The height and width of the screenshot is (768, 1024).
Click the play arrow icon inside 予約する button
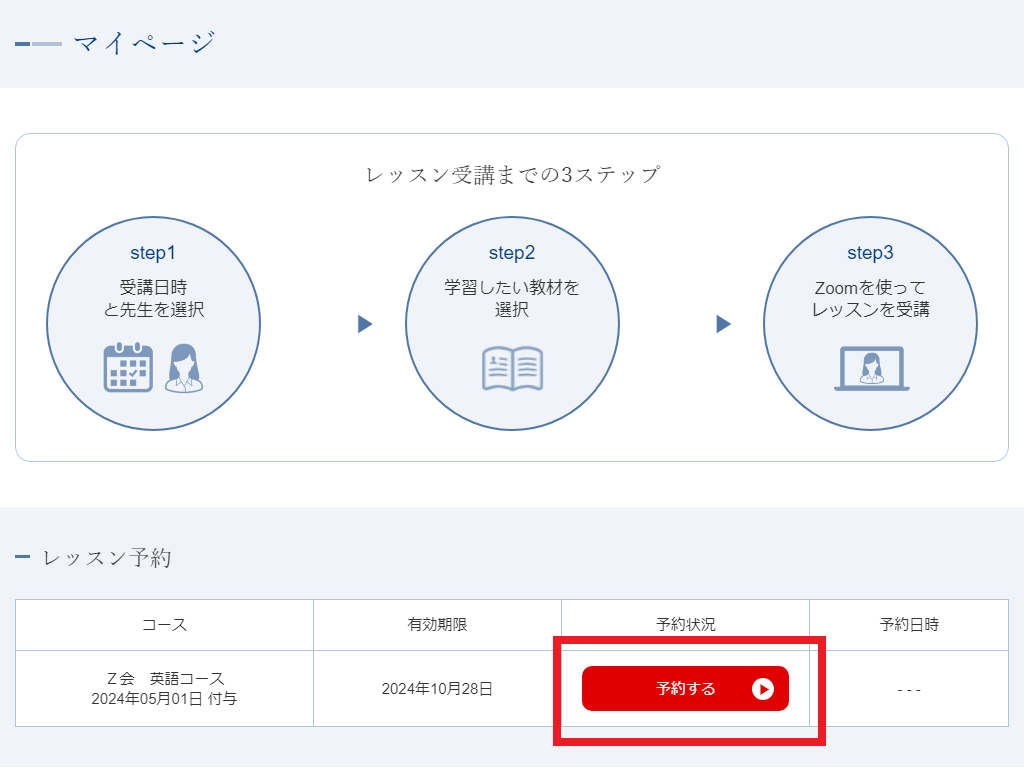(763, 689)
